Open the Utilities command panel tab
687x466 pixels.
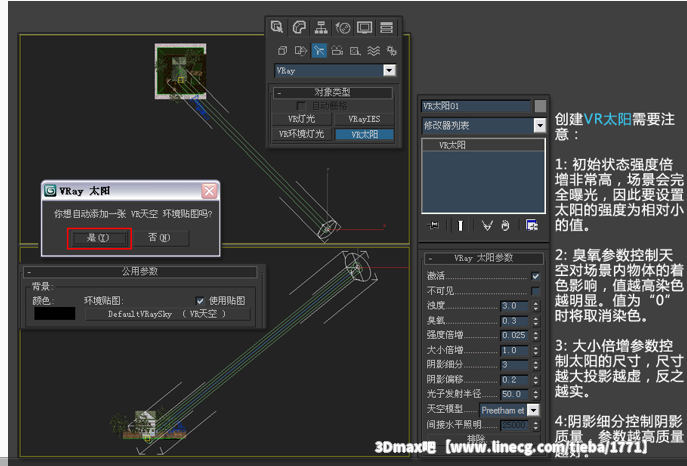click(386, 27)
